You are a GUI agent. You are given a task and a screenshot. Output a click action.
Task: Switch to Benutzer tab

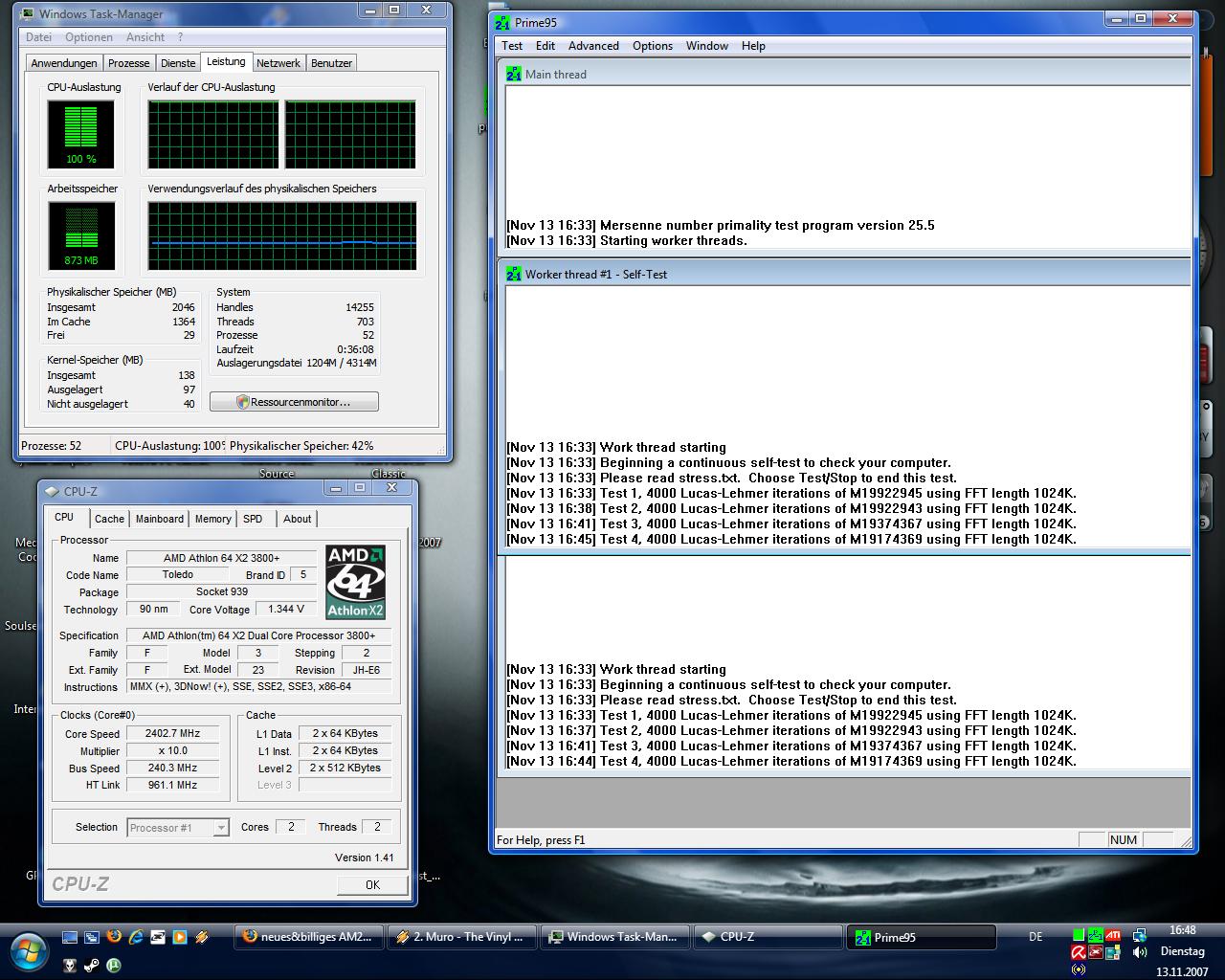coord(332,63)
